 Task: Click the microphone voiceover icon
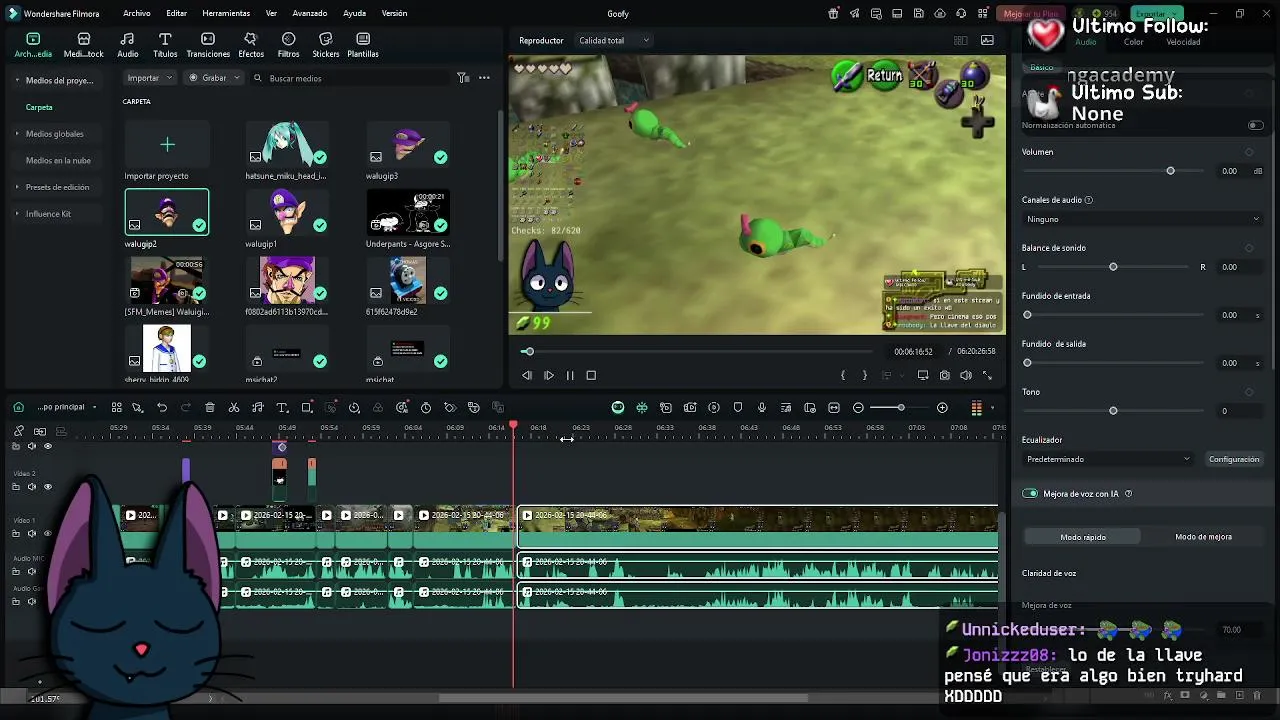(762, 408)
